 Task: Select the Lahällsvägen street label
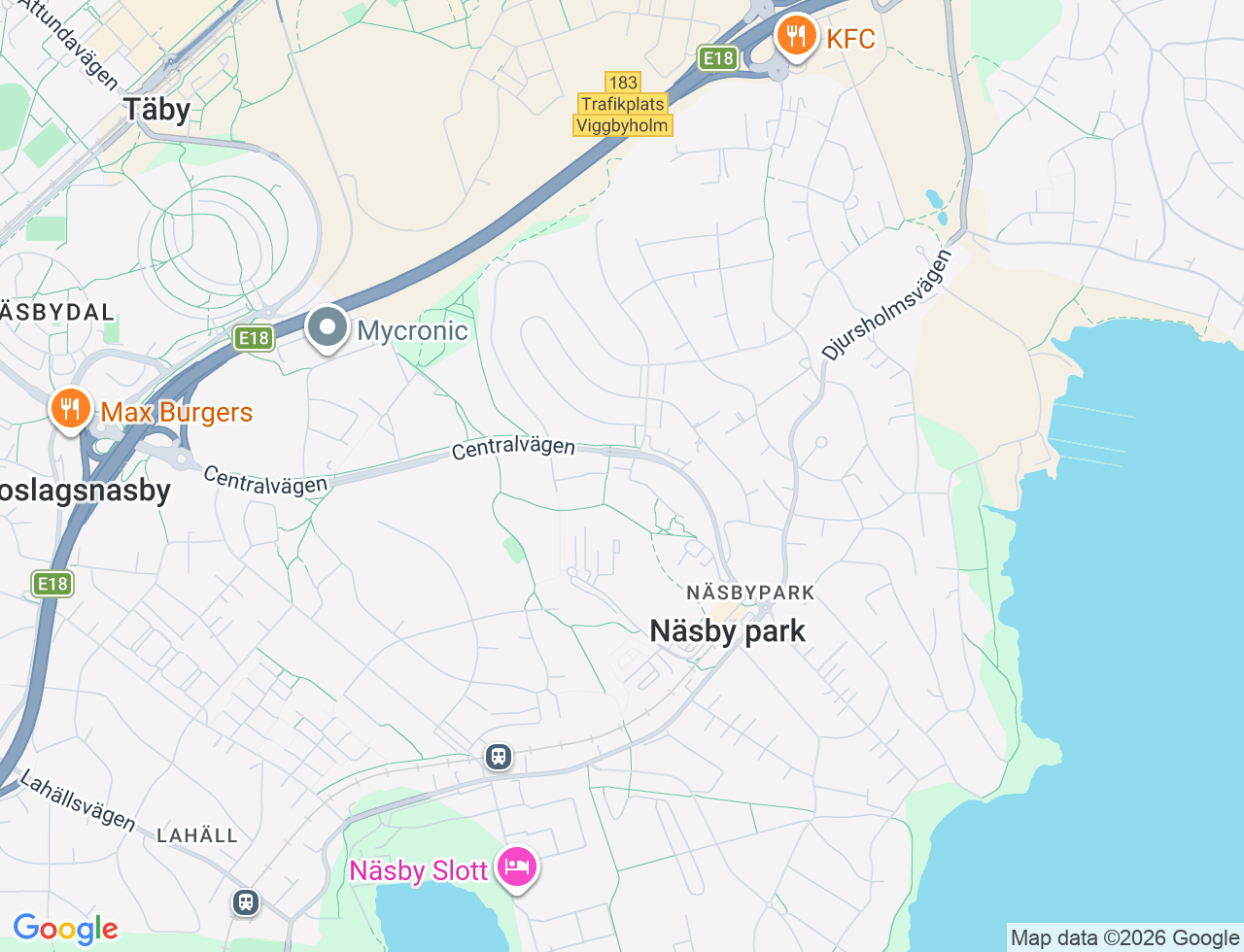click(x=78, y=800)
